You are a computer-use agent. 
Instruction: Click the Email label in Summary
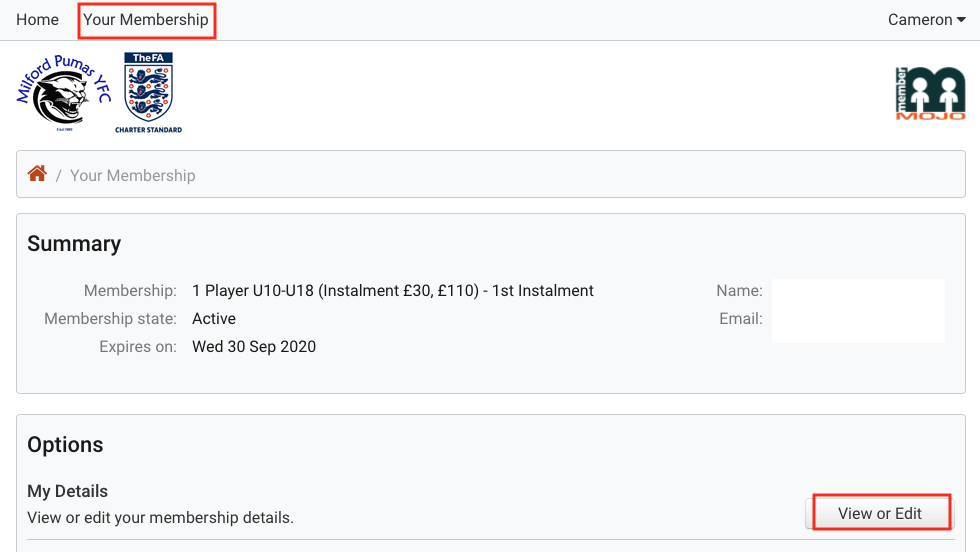(741, 319)
